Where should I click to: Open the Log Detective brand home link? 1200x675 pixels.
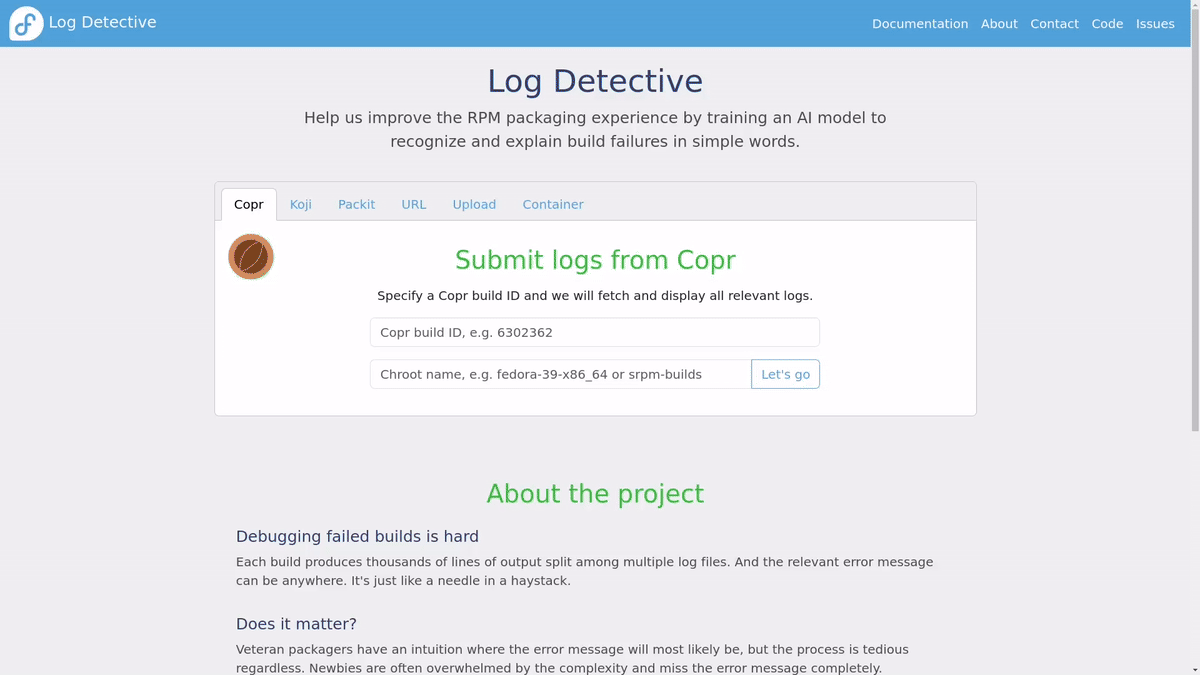click(102, 22)
